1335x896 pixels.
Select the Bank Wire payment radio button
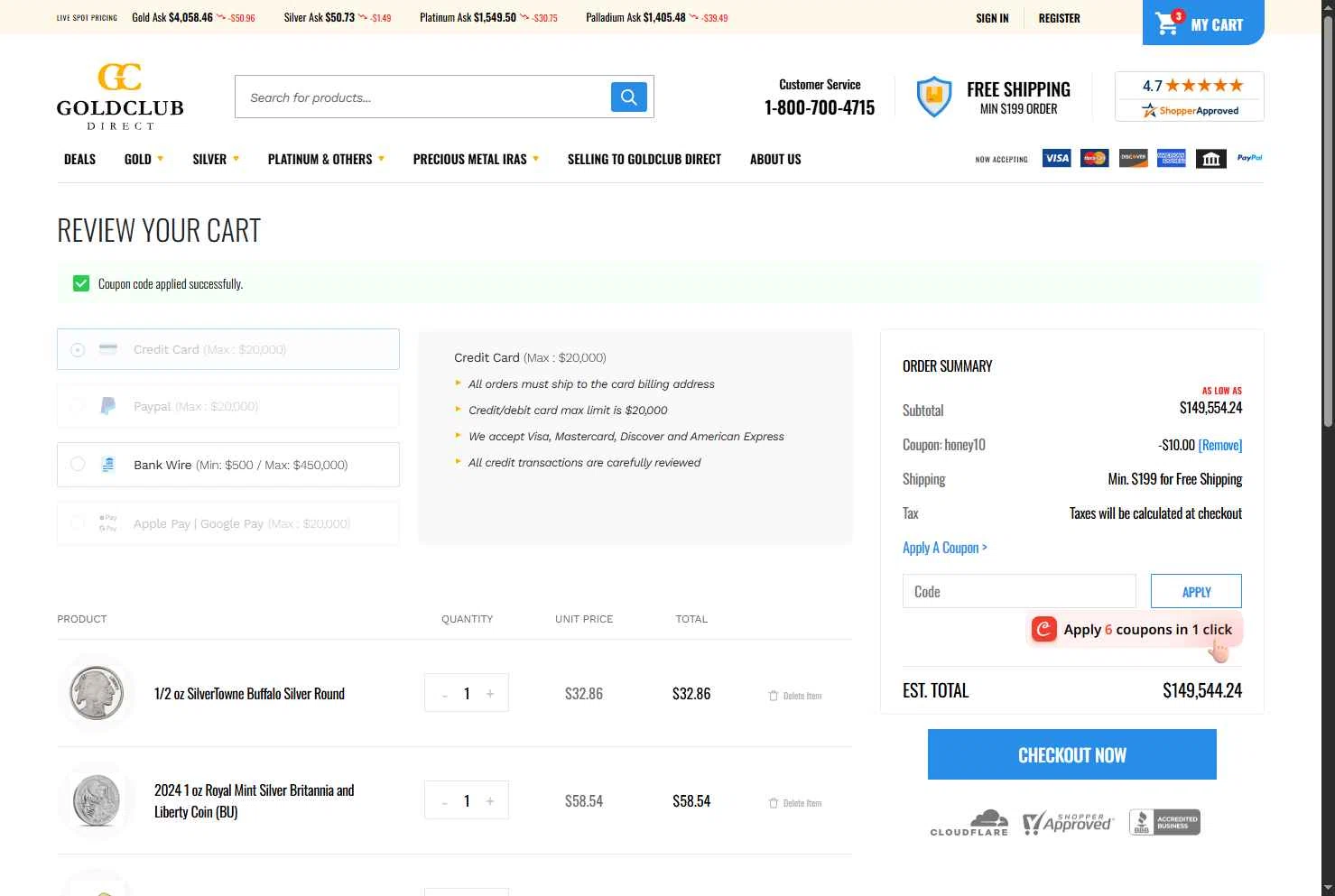pyautogui.click(x=78, y=464)
